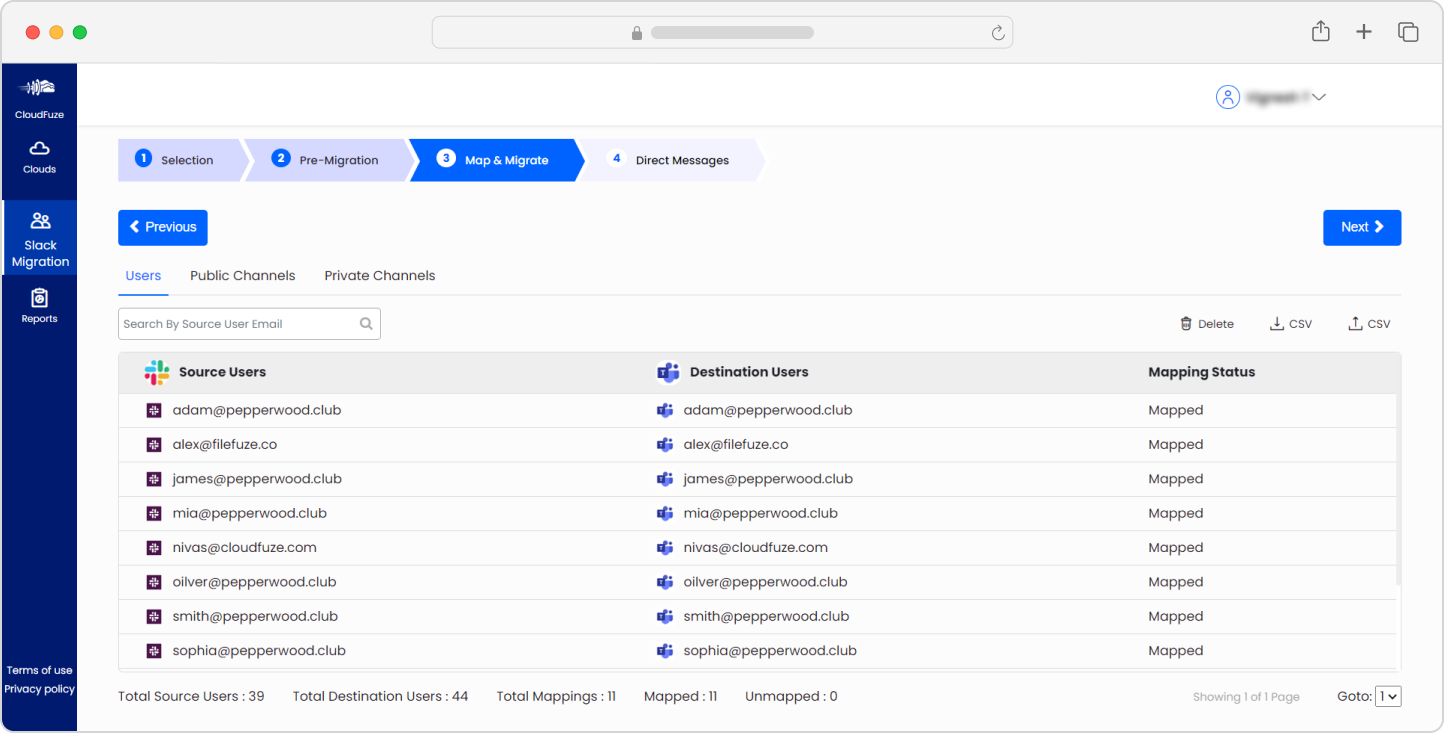Click Slack icon beside james@pepperwood.club source
Viewport: 1444px width, 733px height.
pyautogui.click(x=154, y=479)
